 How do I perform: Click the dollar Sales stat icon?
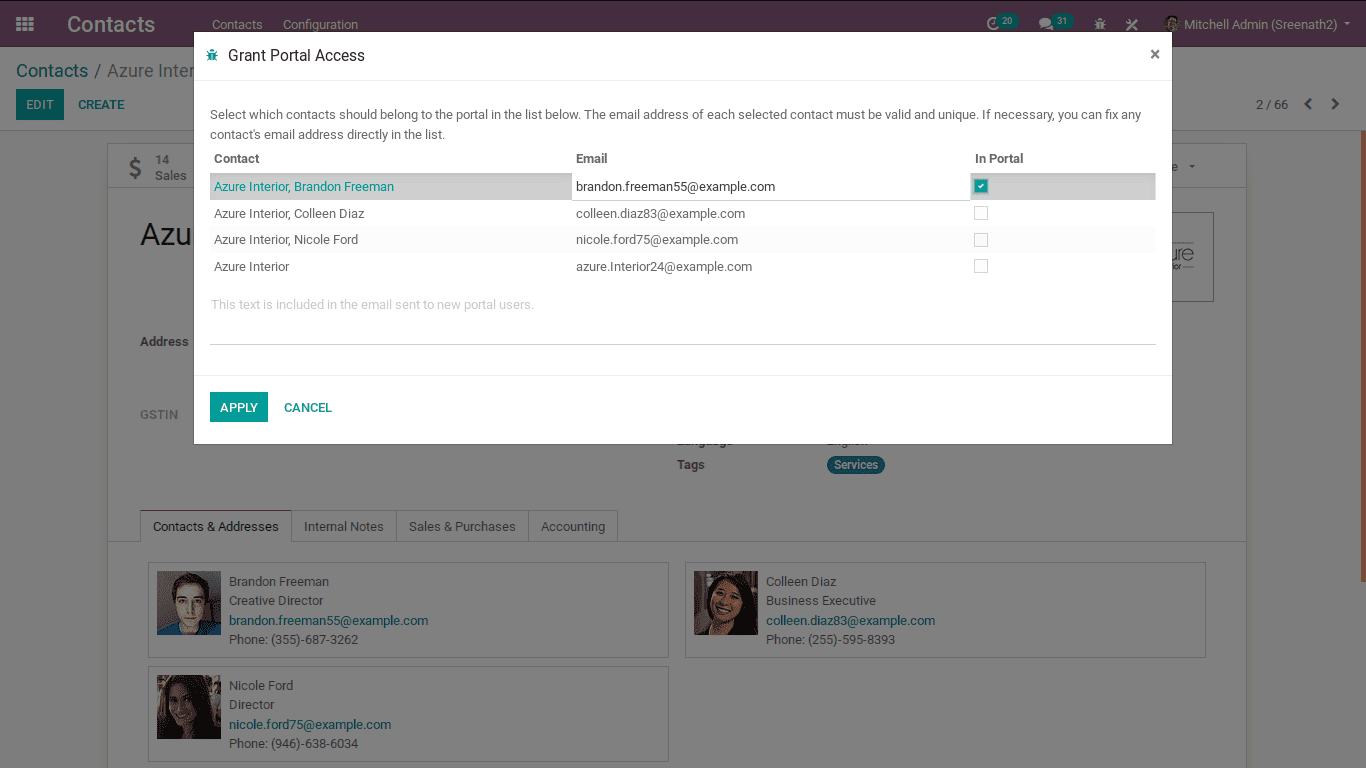pos(135,167)
